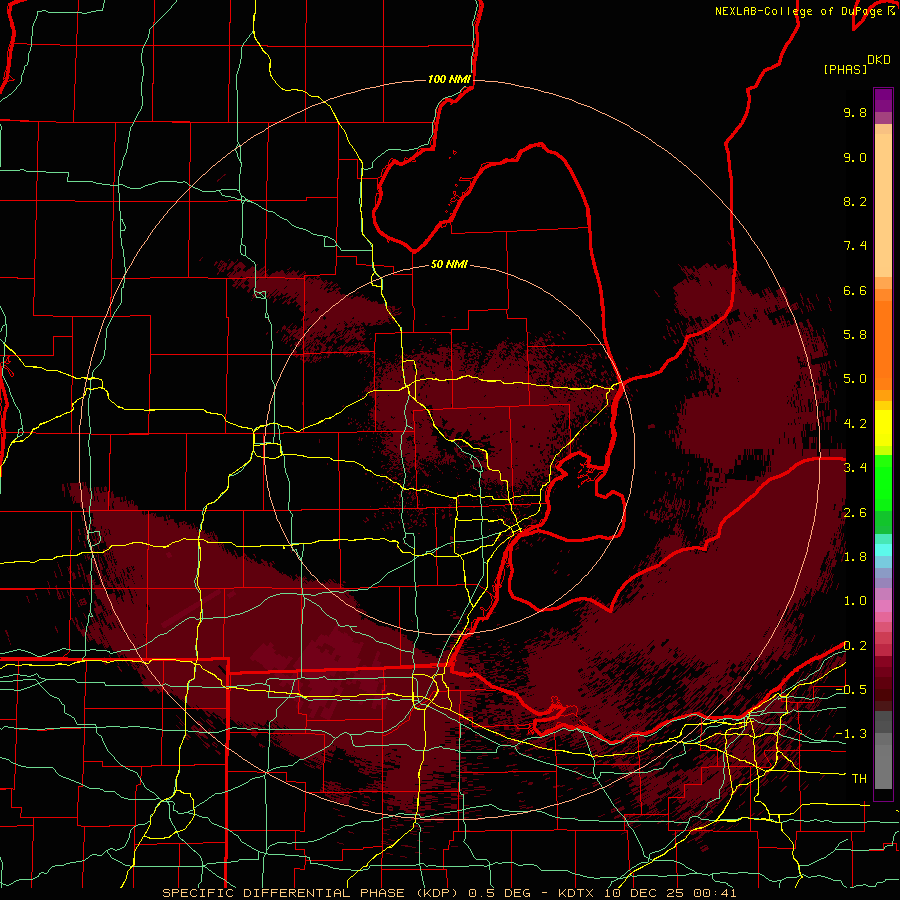900x900 pixels.
Task: Pick the cyan color bar segment
Action: [x=883, y=550]
